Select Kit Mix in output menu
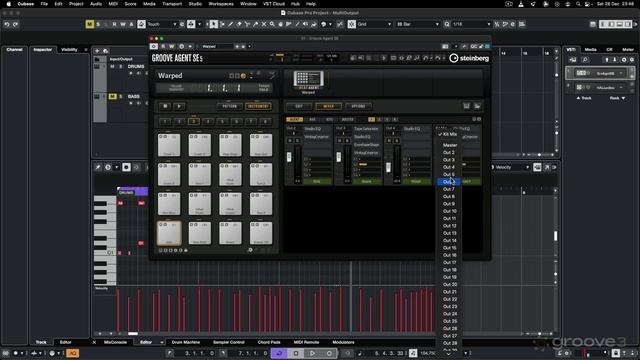640x360 pixels. click(x=449, y=134)
